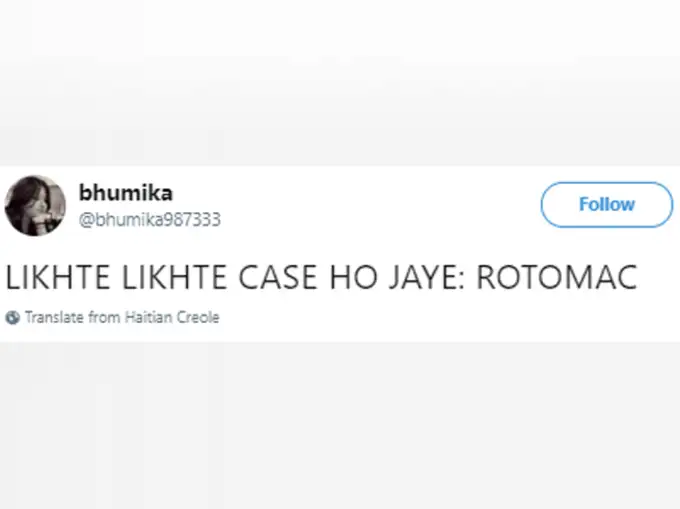Open bhumika's round profile picture
680x509 pixels.
[35, 206]
